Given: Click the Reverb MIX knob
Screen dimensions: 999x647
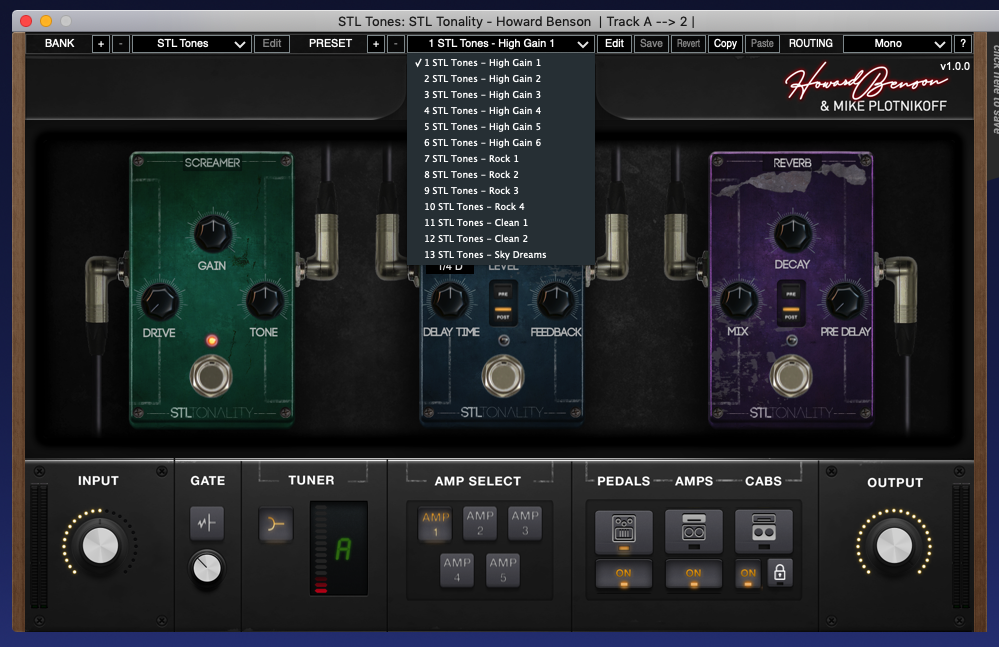Looking at the screenshot, I should coord(739,301).
